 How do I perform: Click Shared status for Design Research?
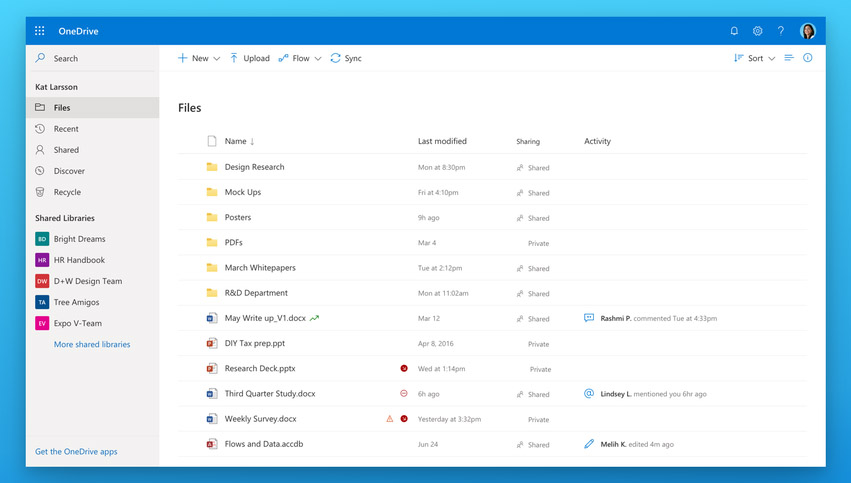tap(533, 168)
